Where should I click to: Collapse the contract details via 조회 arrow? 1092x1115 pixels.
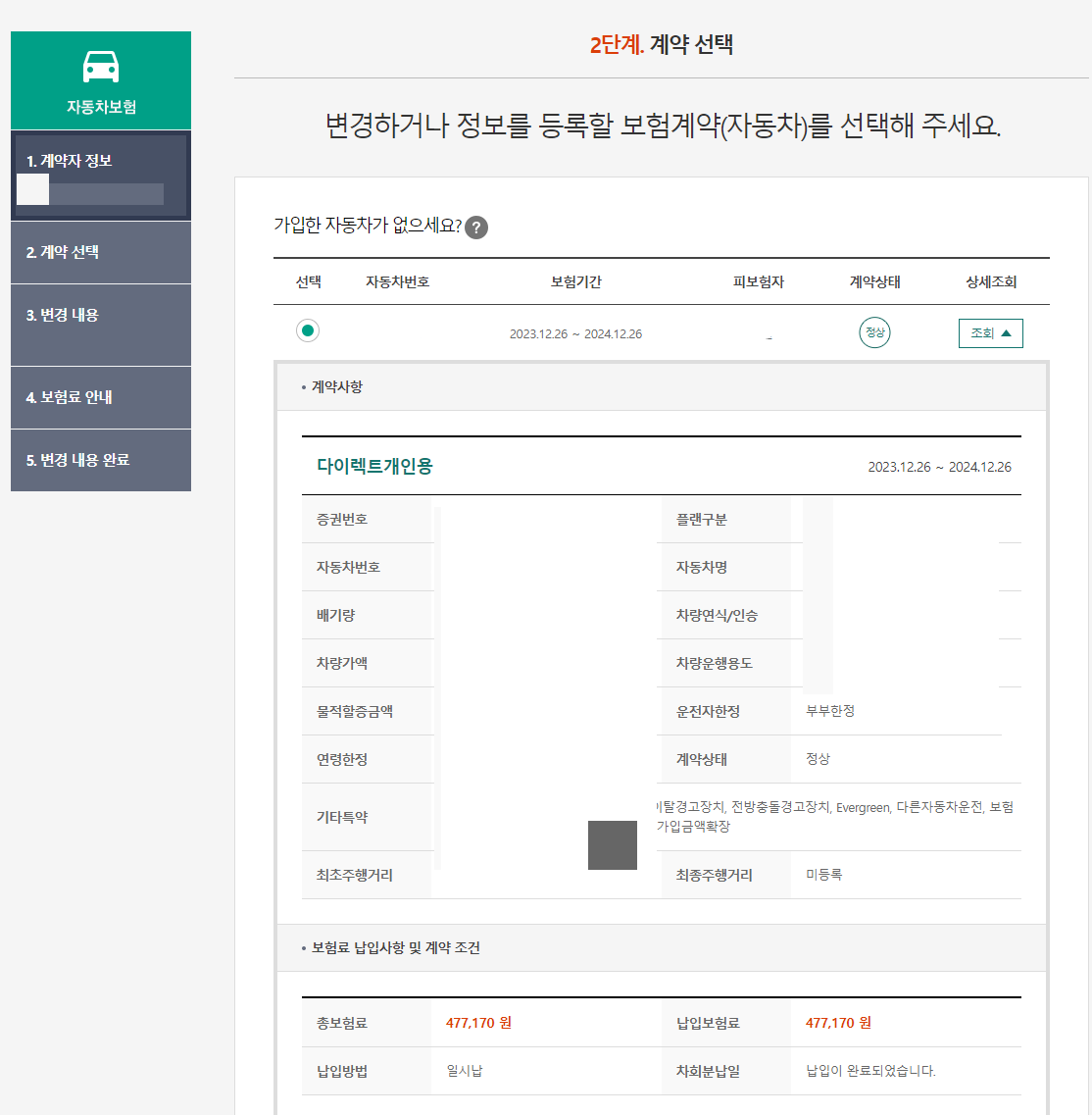click(x=990, y=332)
